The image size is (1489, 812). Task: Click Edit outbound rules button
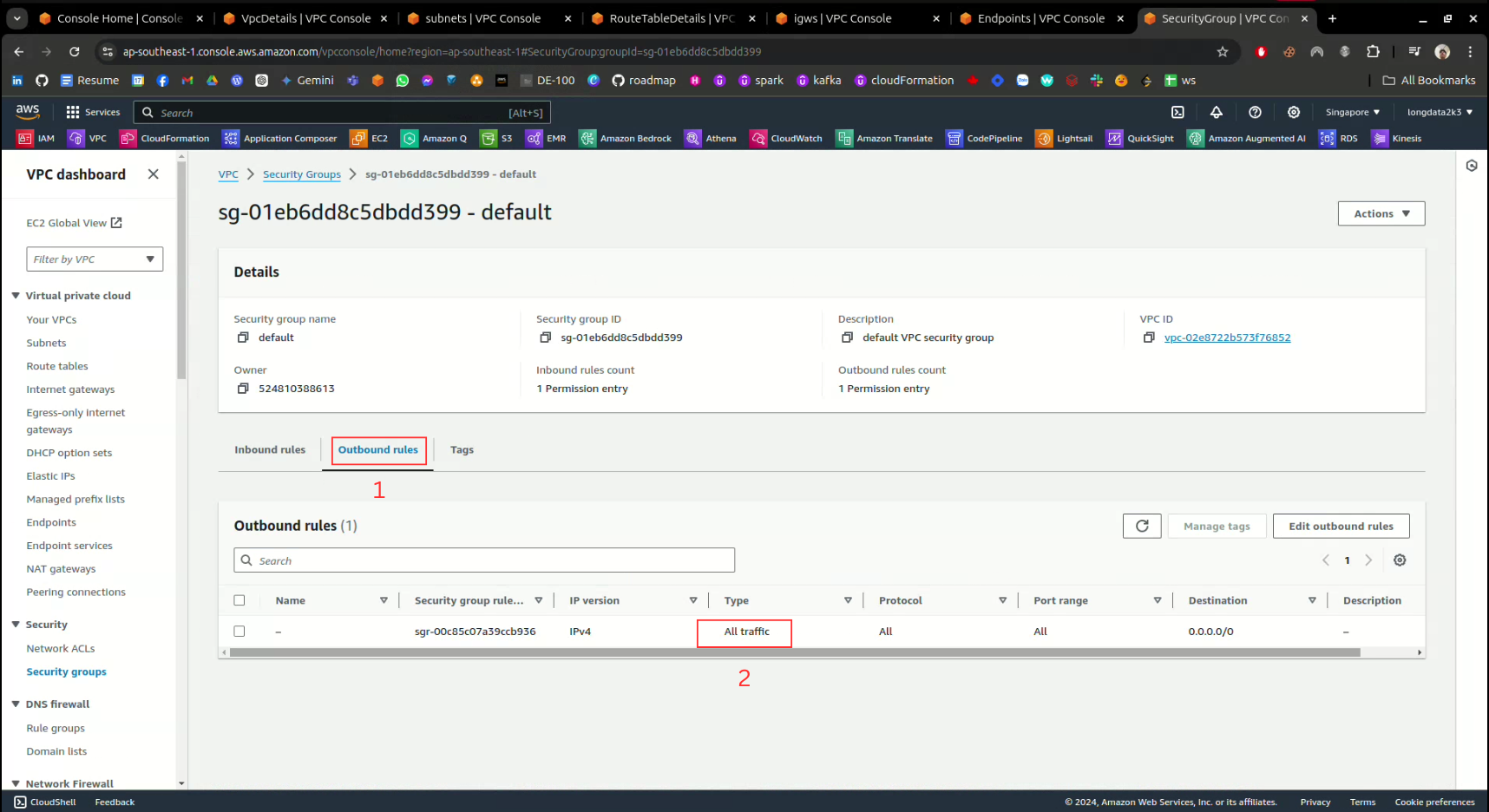click(x=1341, y=526)
